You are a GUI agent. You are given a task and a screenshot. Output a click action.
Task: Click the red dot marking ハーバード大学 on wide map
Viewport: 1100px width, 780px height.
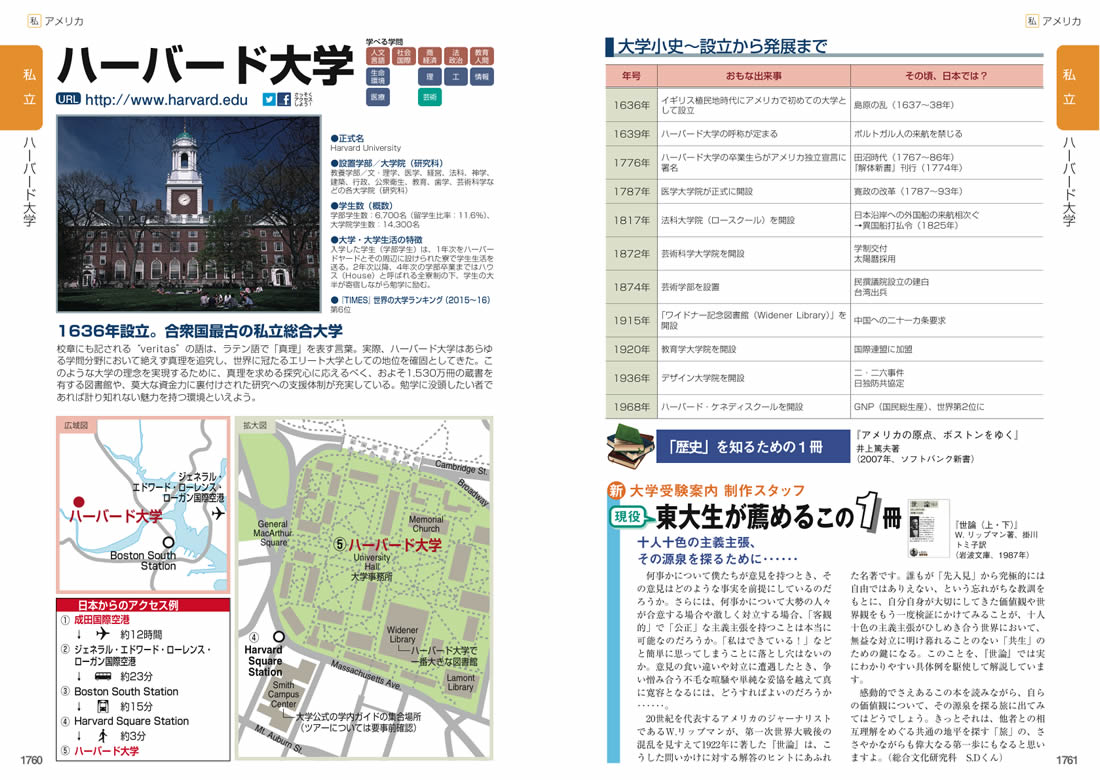click(x=79, y=502)
